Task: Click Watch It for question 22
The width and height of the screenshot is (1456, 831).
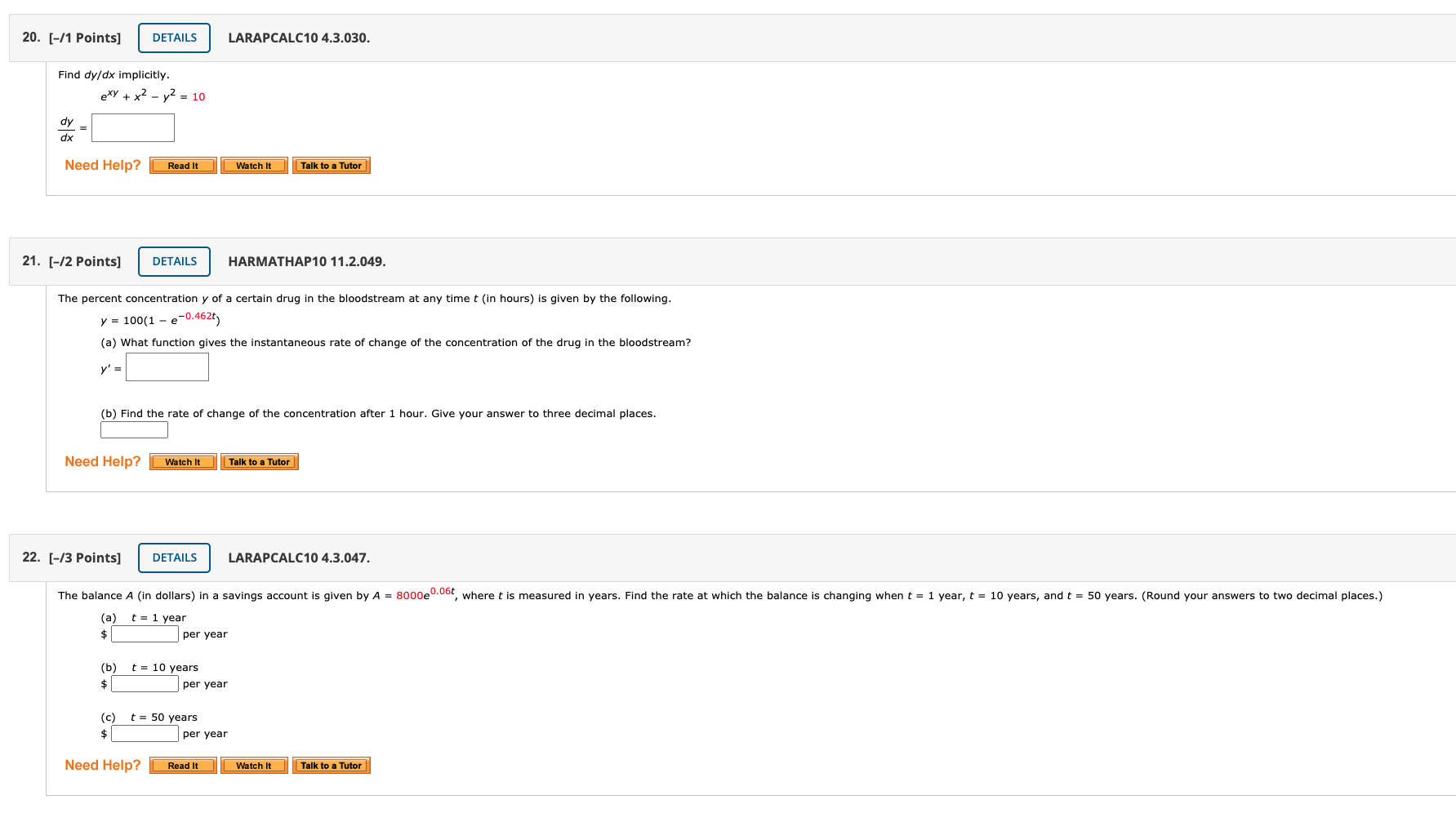Action: (254, 766)
